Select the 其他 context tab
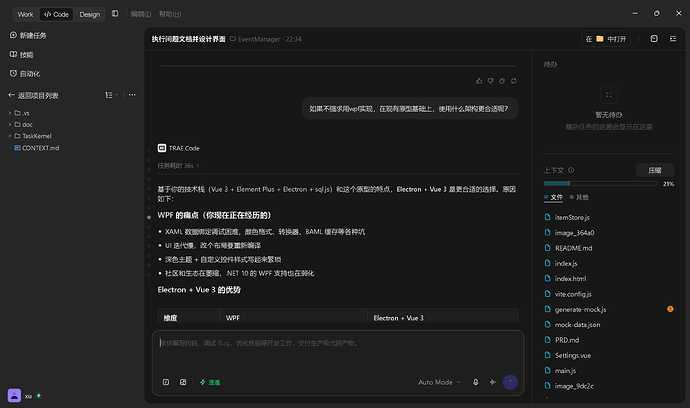 point(579,197)
